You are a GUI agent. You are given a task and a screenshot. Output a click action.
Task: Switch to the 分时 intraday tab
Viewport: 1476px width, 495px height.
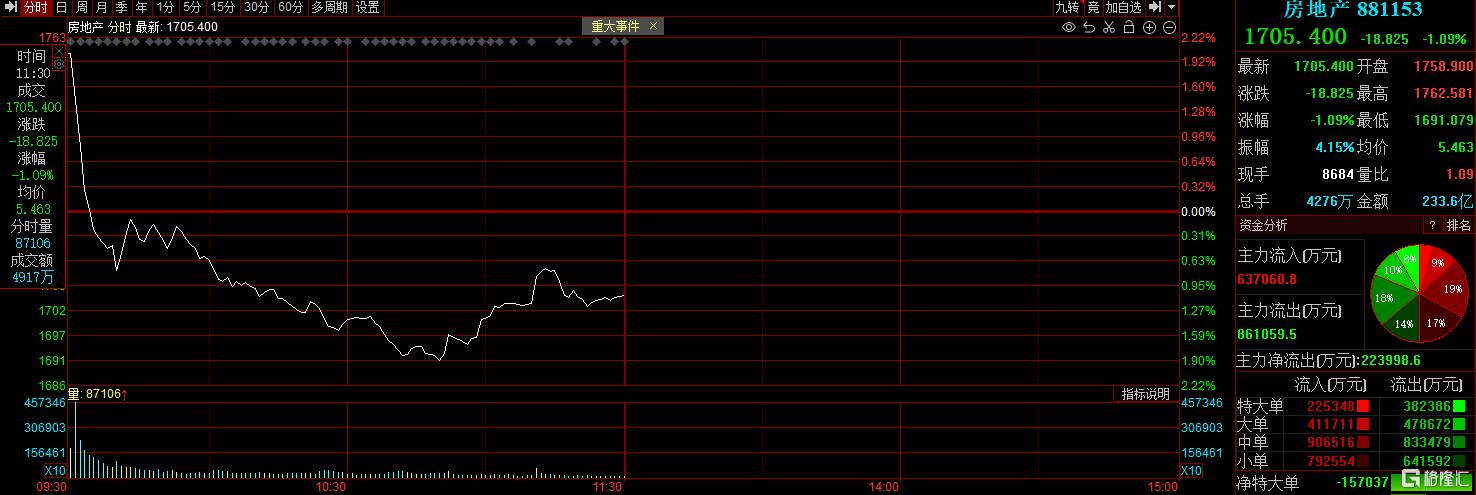pyautogui.click(x=35, y=7)
